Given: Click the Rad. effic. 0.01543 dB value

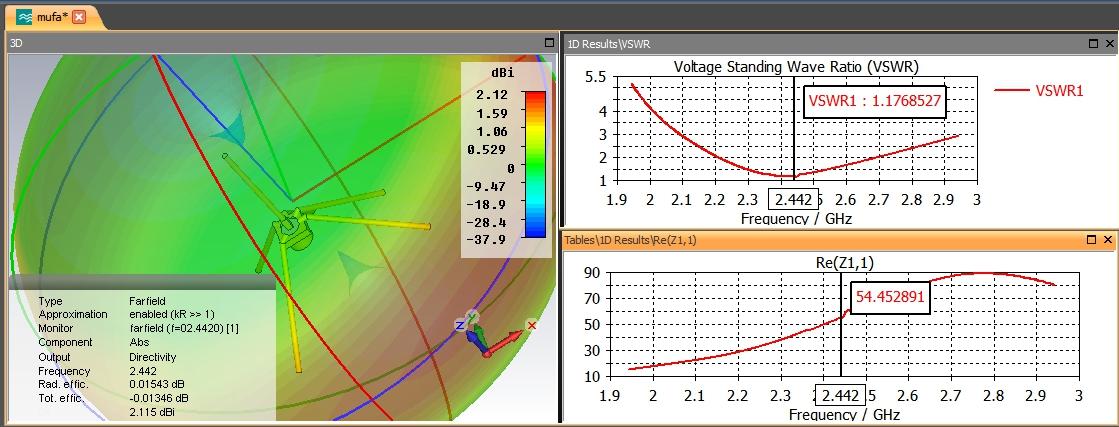Looking at the screenshot, I should [x=158, y=386].
